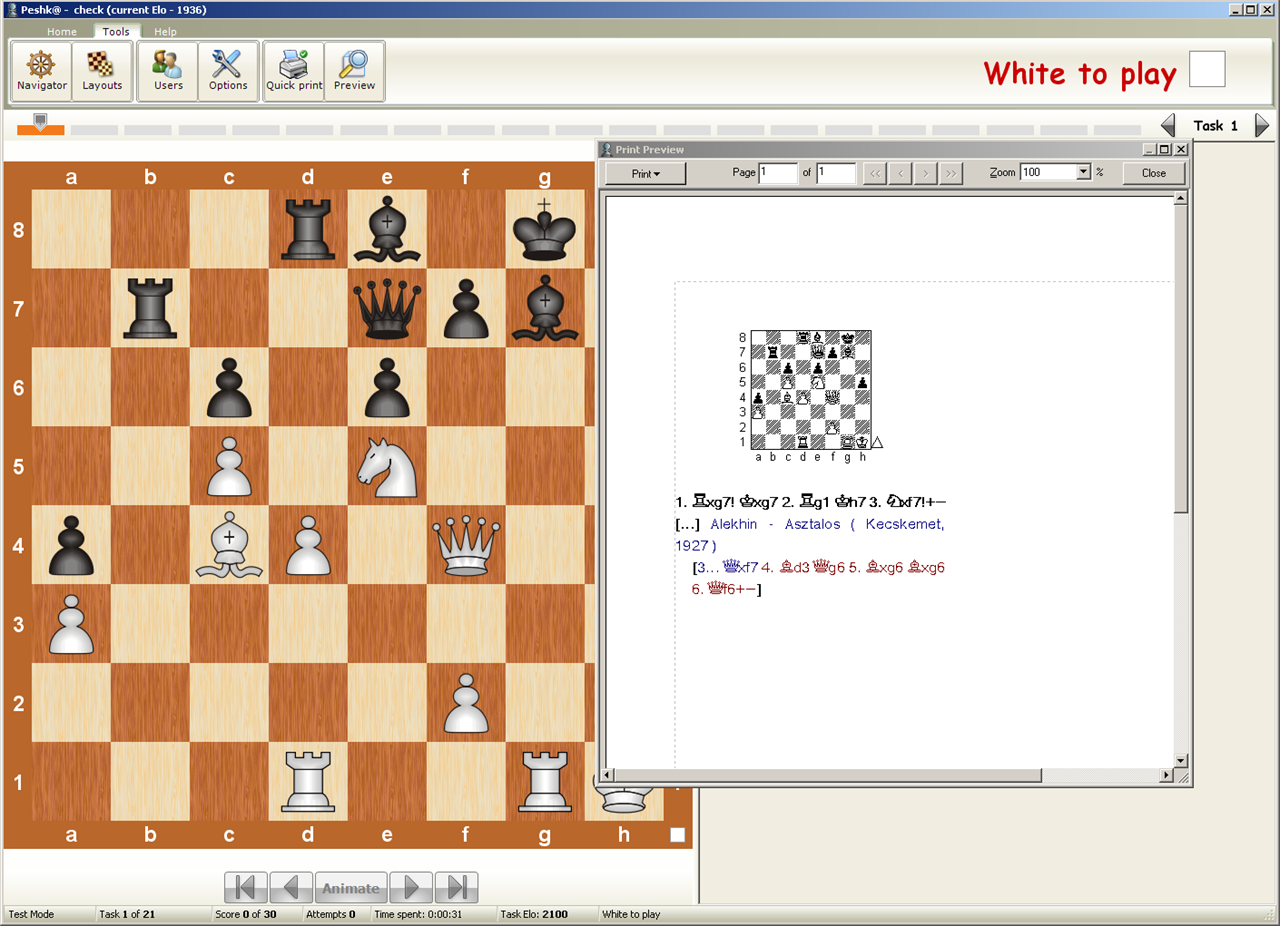Switch to the Home tab

pos(62,32)
